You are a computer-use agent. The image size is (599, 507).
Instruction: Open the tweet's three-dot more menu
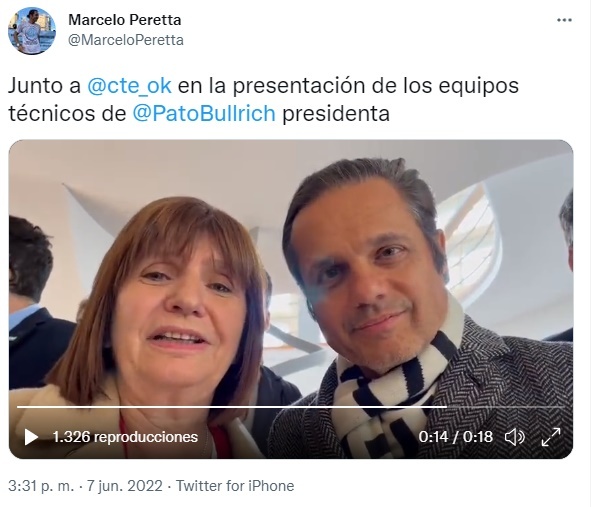coord(564,20)
